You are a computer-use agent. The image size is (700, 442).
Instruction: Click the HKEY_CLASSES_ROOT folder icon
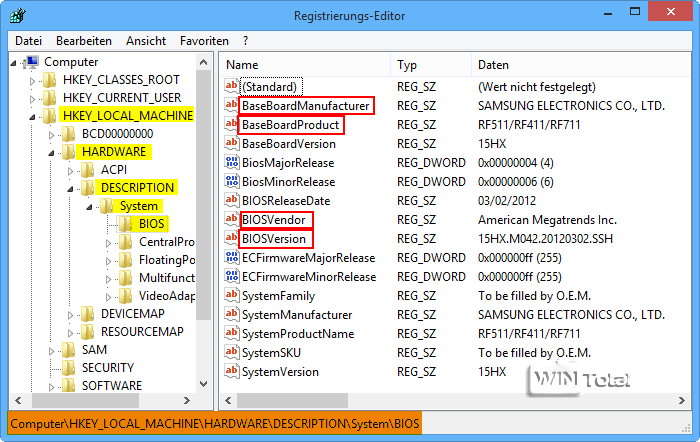coord(49,80)
